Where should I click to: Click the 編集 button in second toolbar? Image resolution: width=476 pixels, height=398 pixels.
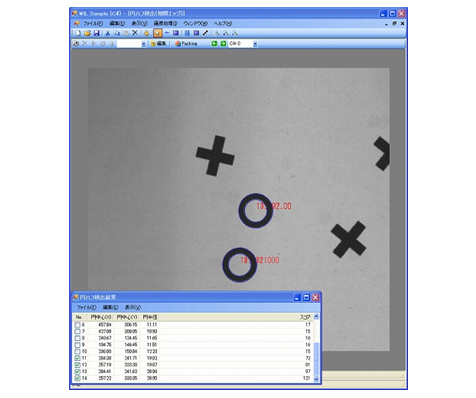click(x=159, y=44)
